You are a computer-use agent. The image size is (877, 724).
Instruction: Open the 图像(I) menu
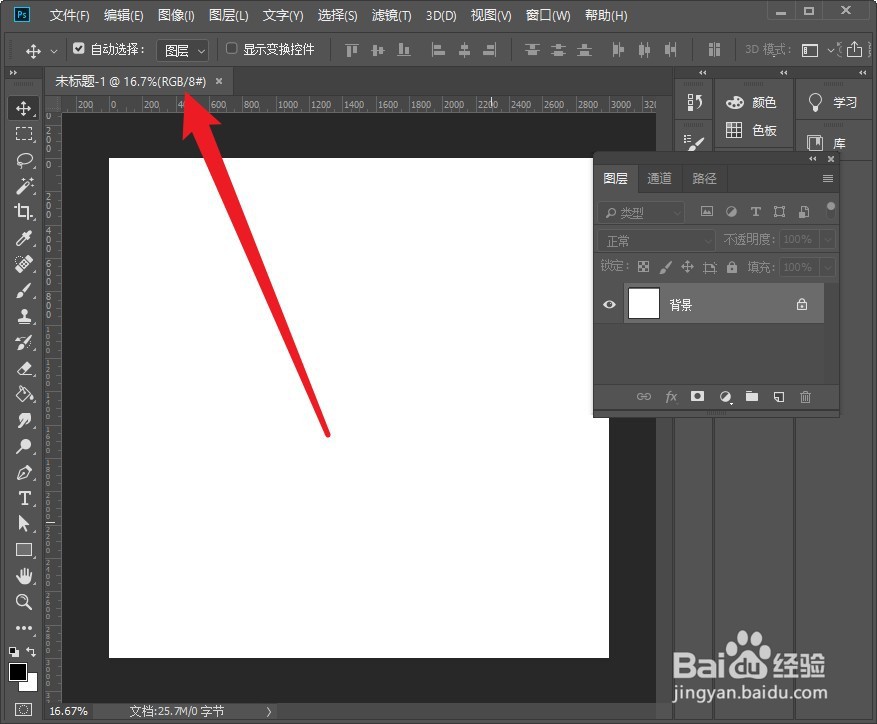176,15
